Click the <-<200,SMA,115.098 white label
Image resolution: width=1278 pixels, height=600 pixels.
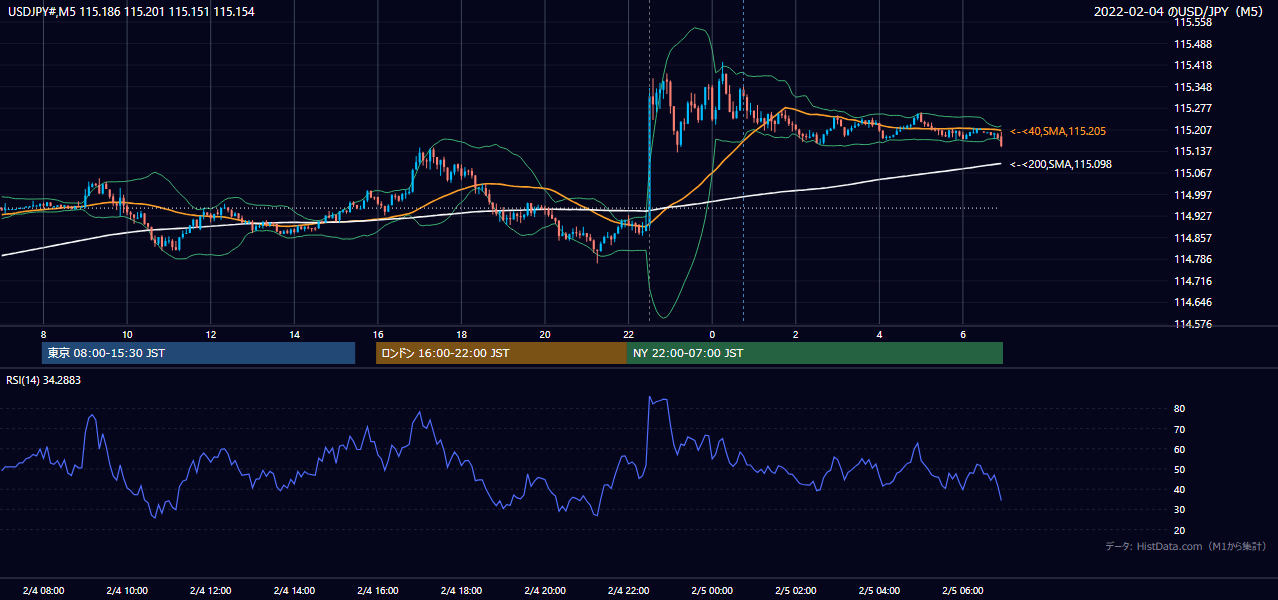coord(1061,164)
